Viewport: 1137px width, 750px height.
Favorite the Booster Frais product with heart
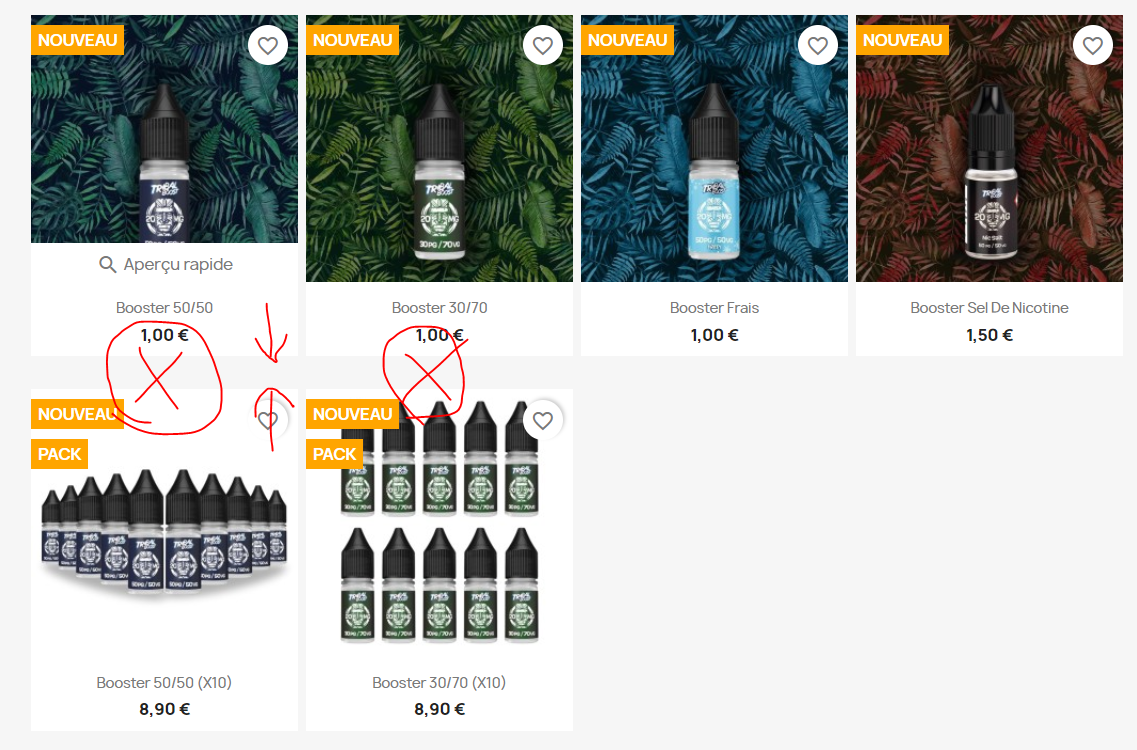point(817,45)
